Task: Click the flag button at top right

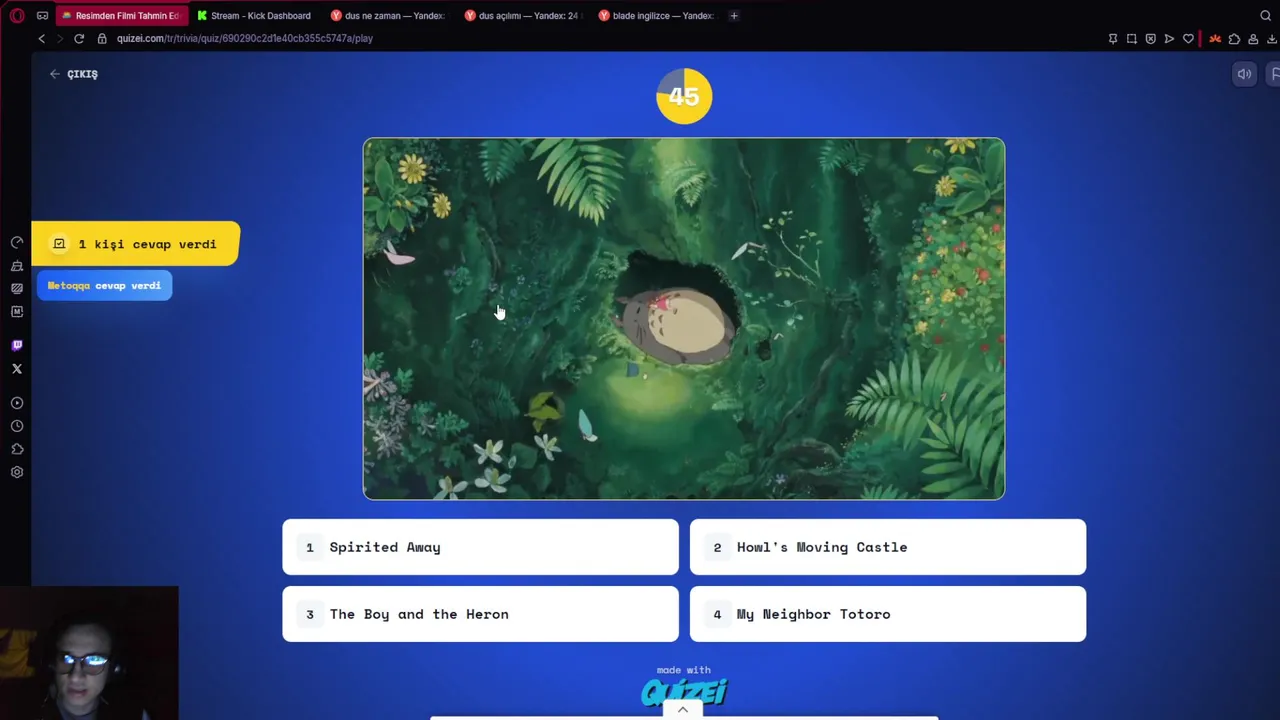Action: coord(1274,74)
